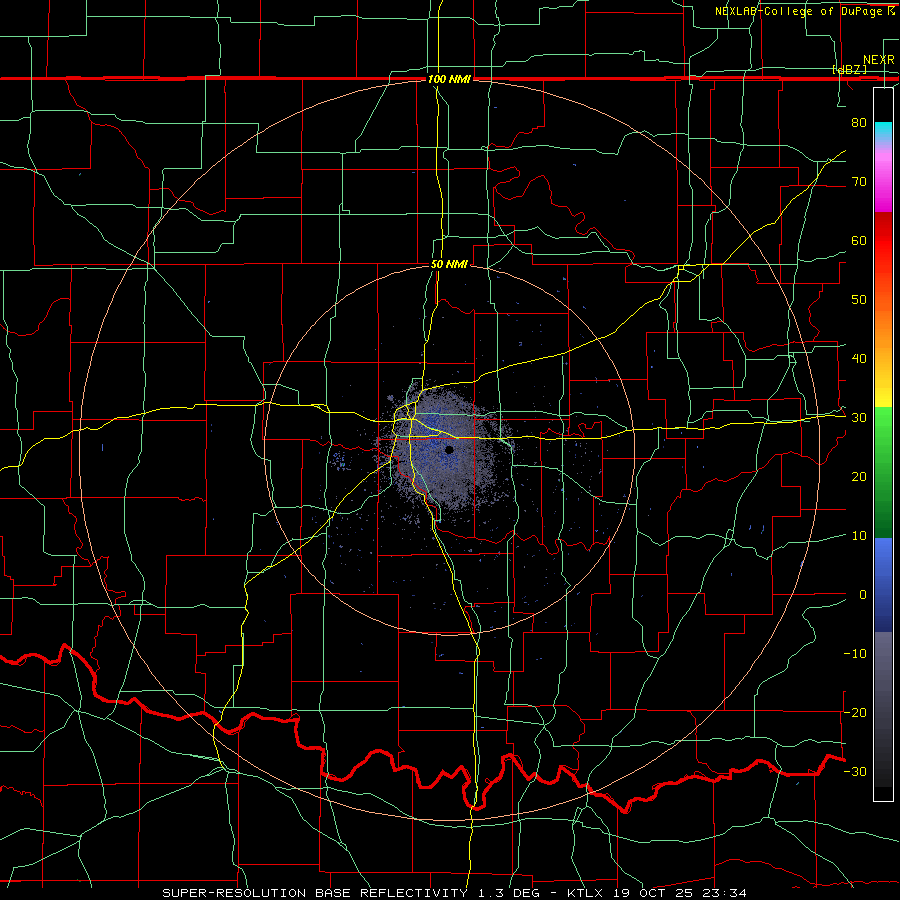Click the [dBZ] units label

(849, 69)
